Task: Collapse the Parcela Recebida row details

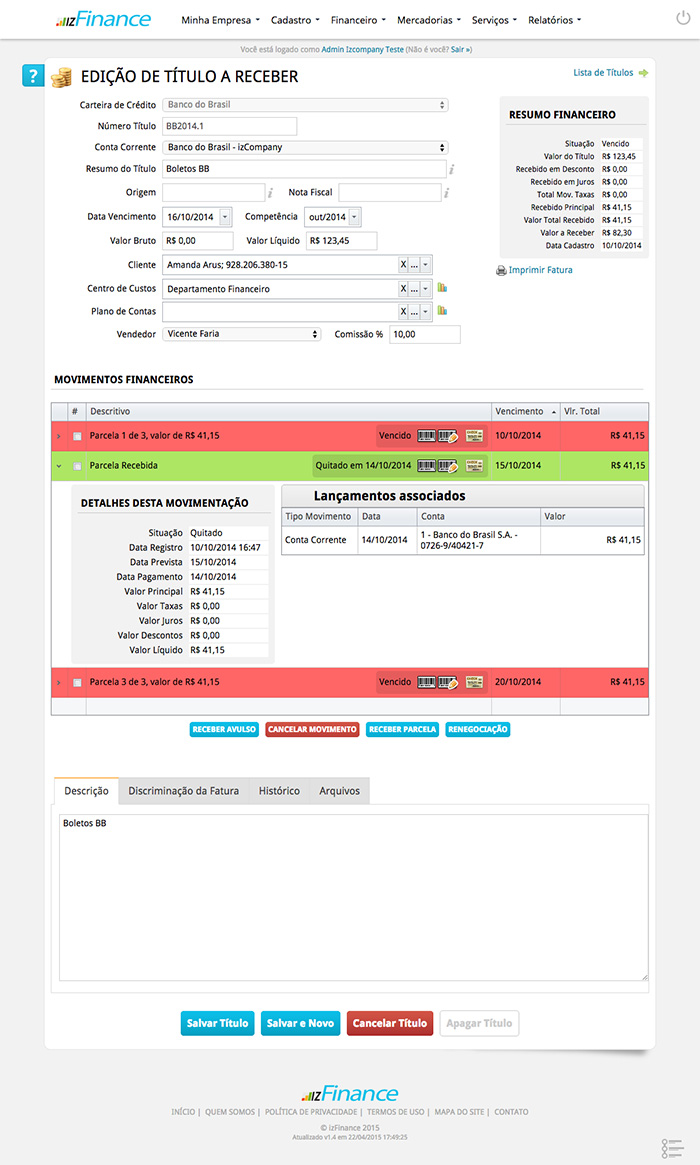Action: click(58, 466)
